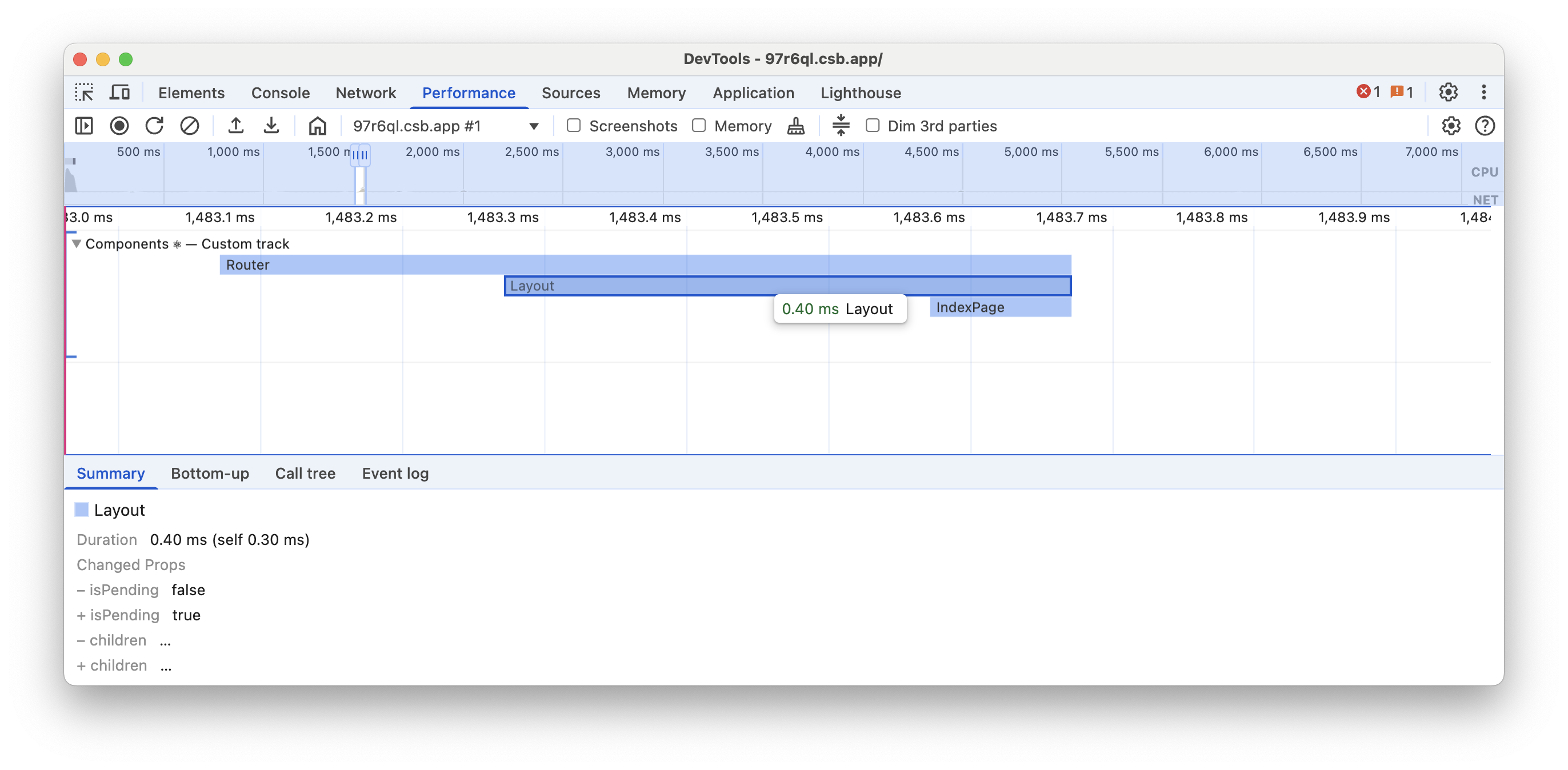This screenshot has height=770, width=1568.
Task: Click the Layout color swatch in Summary
Action: pyautogui.click(x=82, y=510)
